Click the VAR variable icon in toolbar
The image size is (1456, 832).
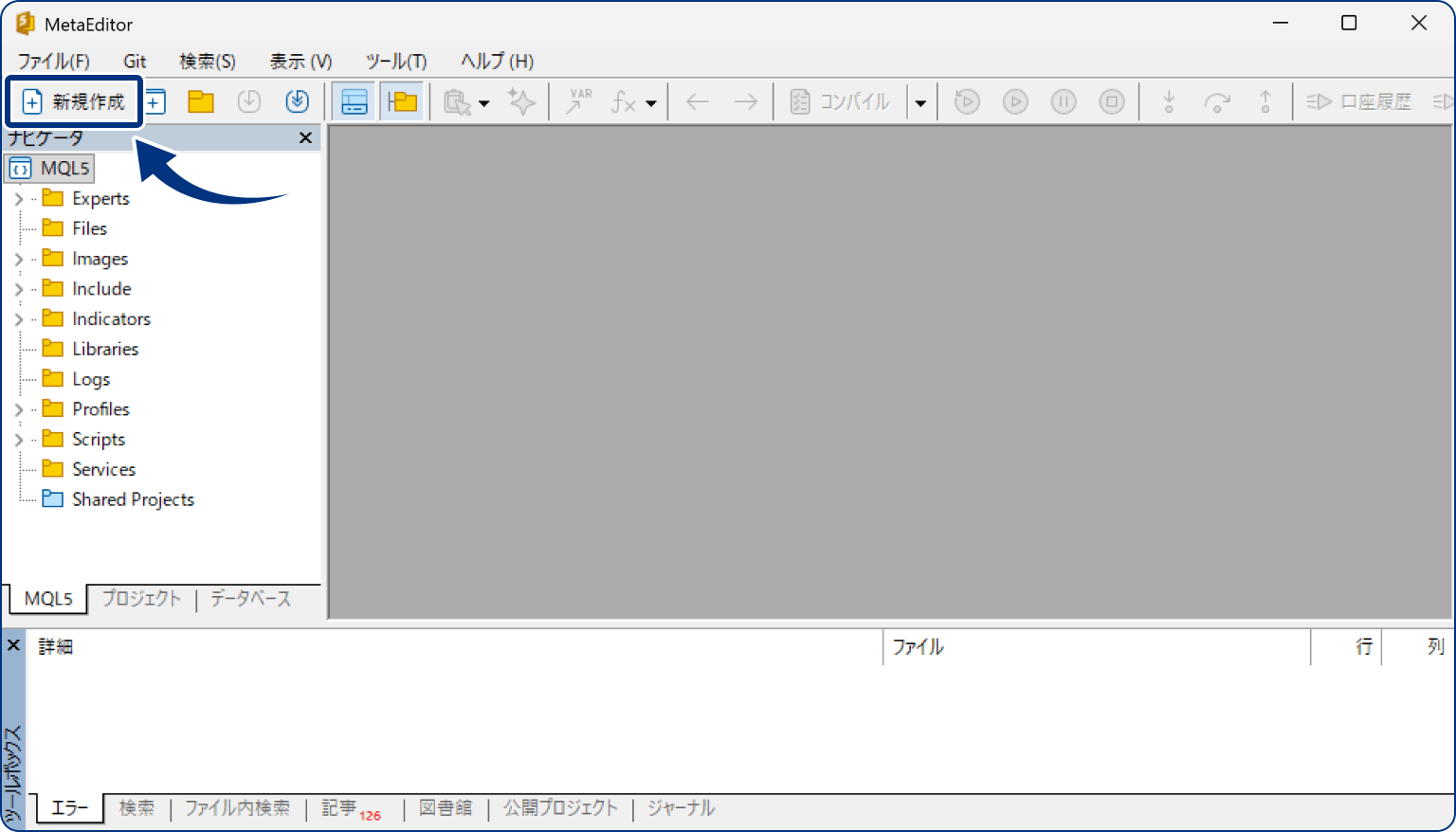(578, 101)
